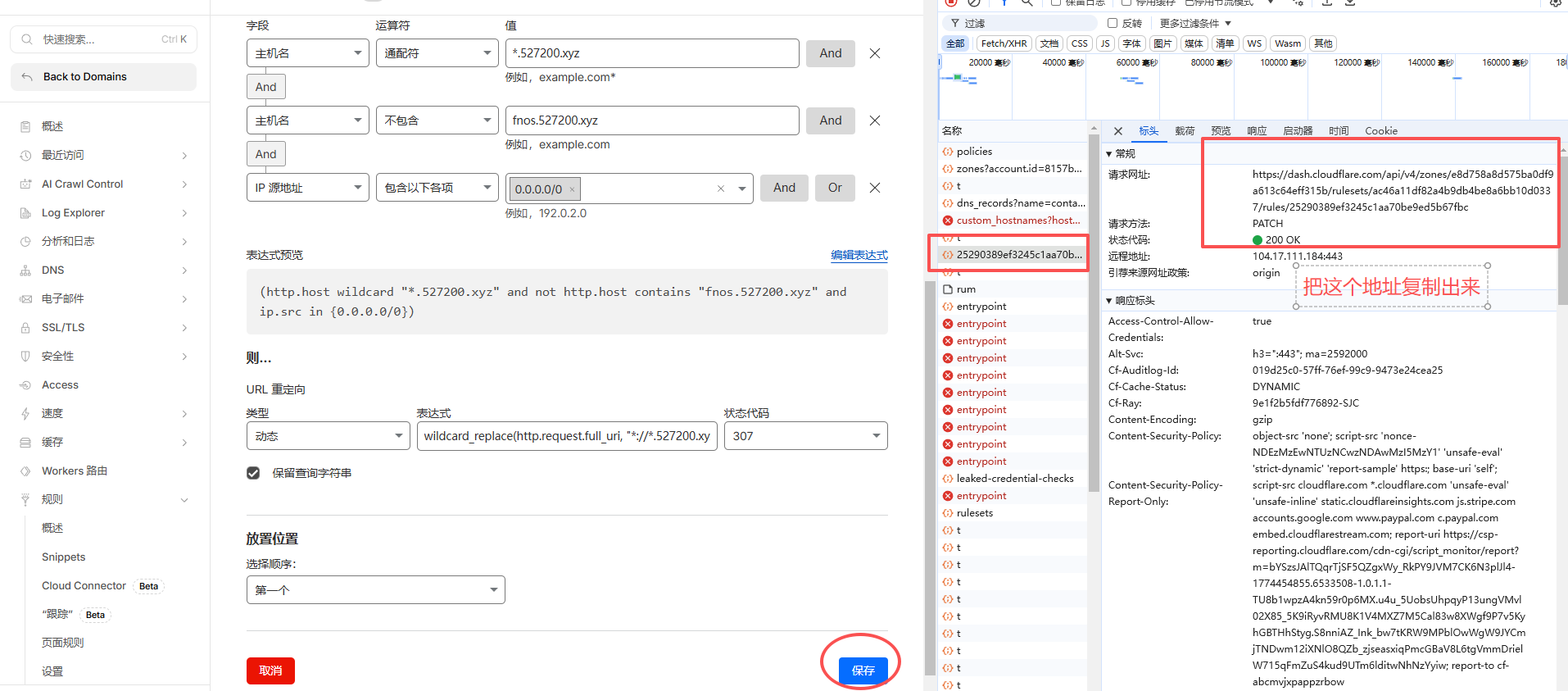Open the Cookie tab in DevTools
This screenshot has width=1568, height=691.
click(x=1381, y=131)
